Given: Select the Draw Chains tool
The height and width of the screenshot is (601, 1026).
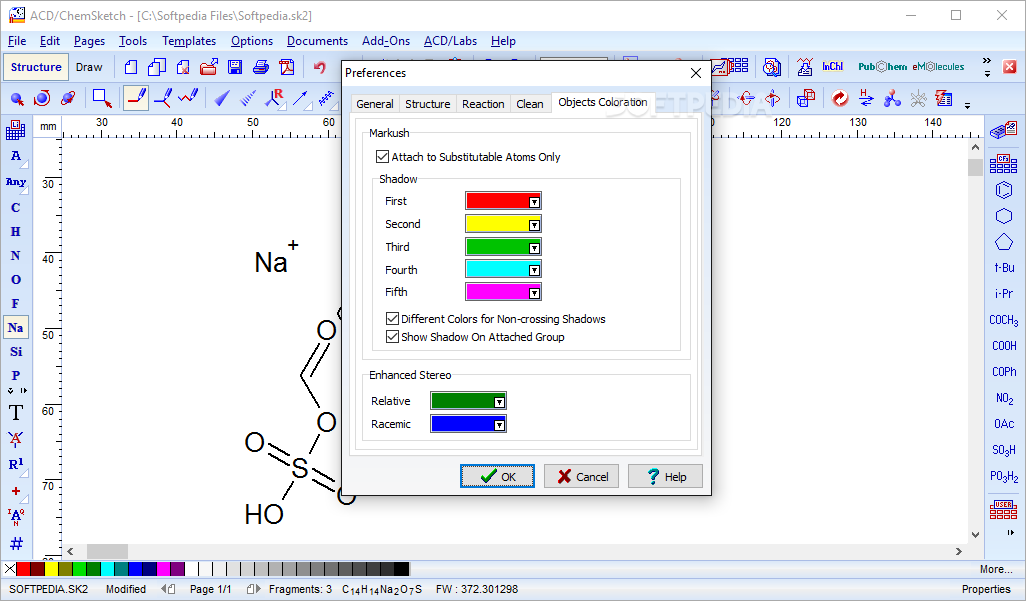Looking at the screenshot, I should (x=188, y=98).
